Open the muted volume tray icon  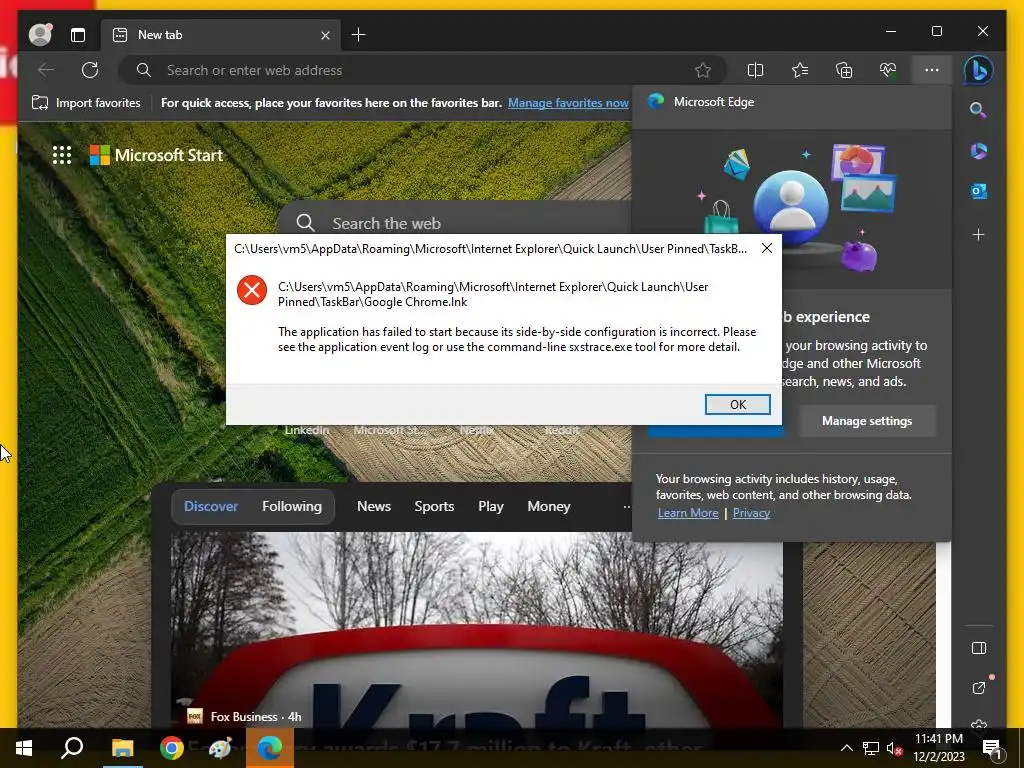point(894,748)
